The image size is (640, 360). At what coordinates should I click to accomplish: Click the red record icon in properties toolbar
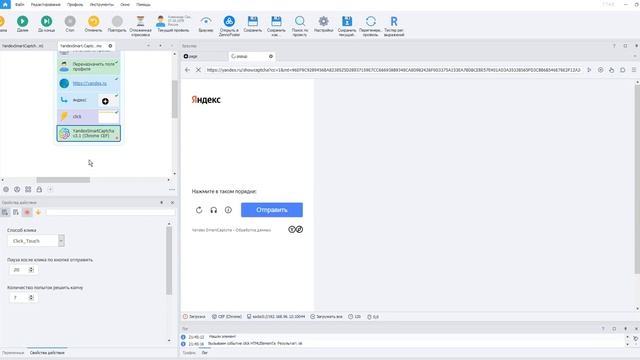(27, 212)
